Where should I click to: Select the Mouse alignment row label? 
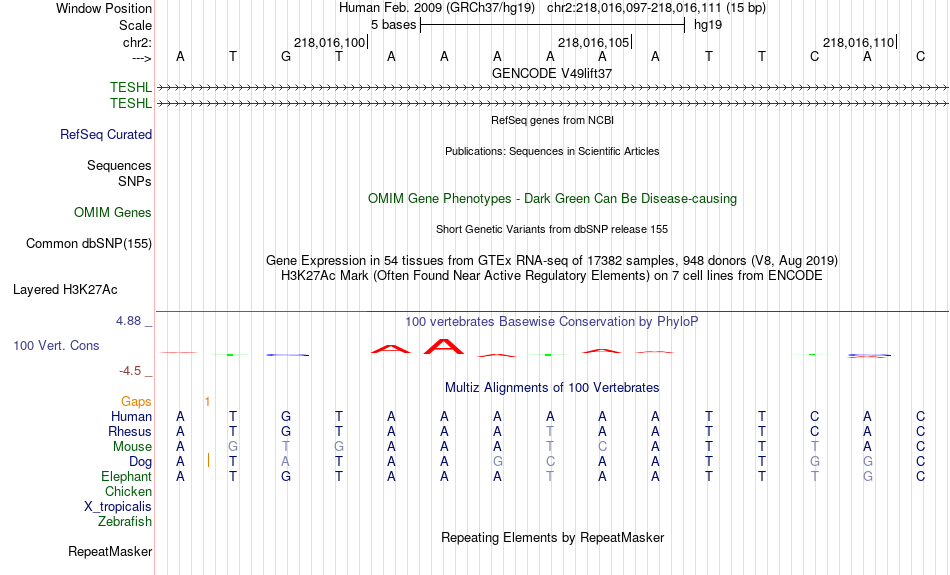[x=132, y=447]
